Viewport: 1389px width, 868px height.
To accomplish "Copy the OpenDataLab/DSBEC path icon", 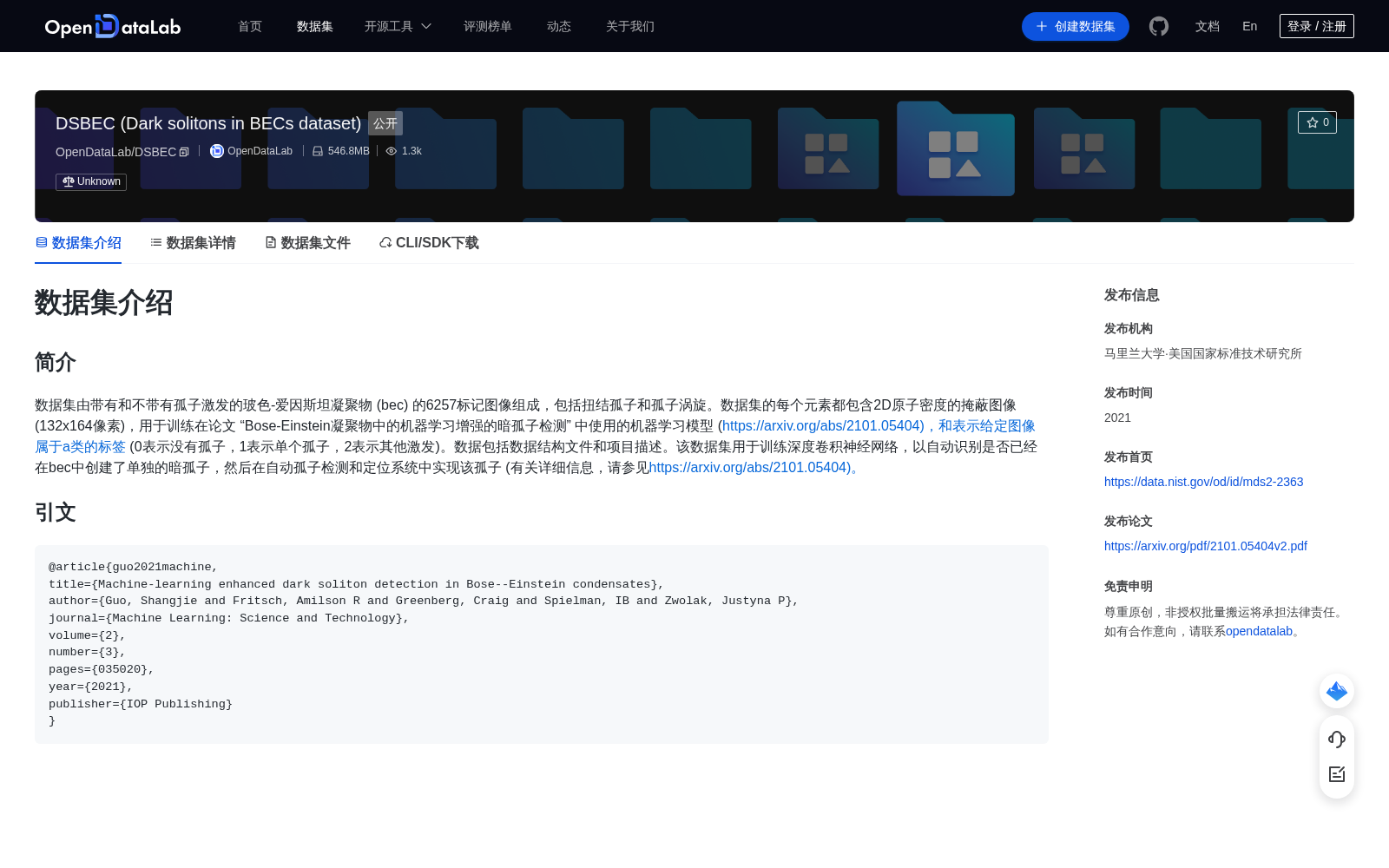I will click(x=184, y=152).
